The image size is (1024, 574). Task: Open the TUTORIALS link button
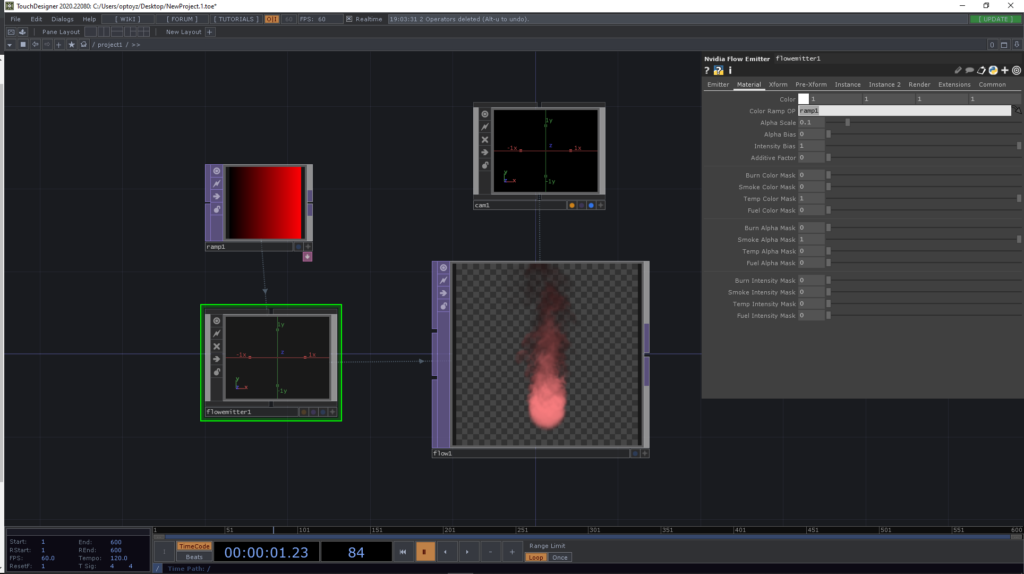tap(235, 19)
